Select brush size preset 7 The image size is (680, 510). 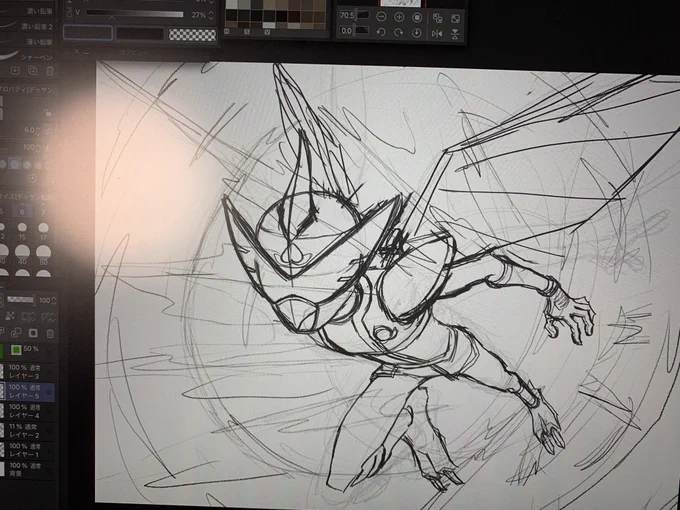click(x=43, y=212)
